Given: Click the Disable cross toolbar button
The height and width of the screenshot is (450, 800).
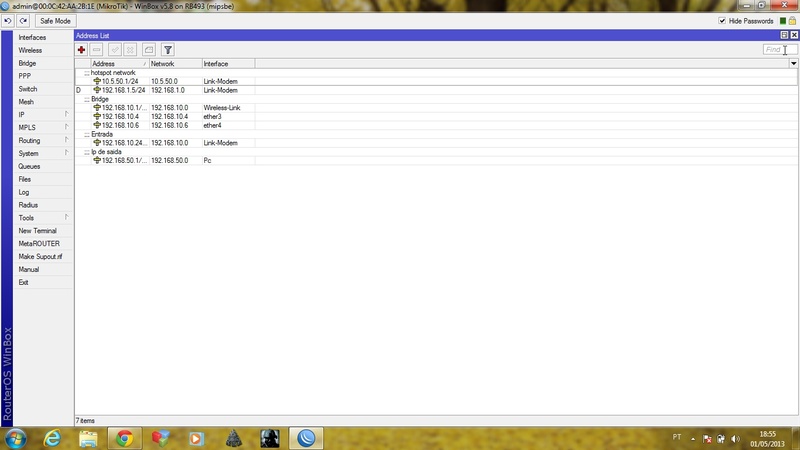Looking at the screenshot, I should pos(130,49).
